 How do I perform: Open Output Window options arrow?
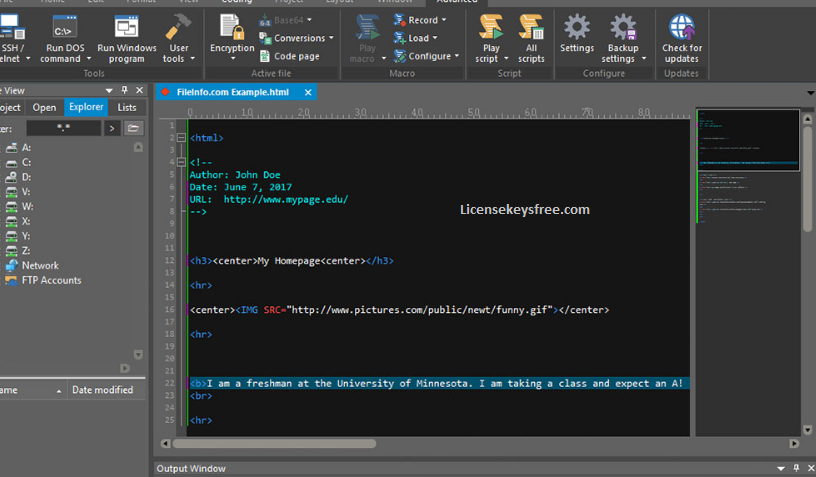tap(781, 468)
